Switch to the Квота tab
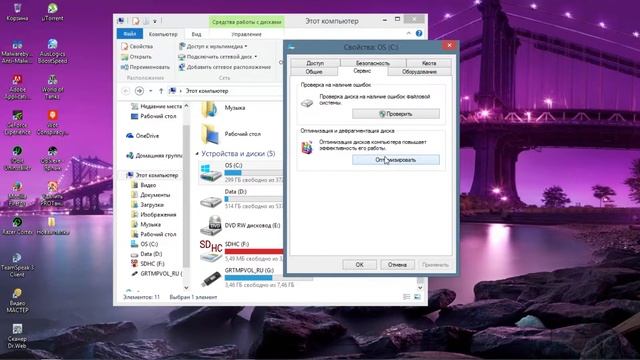 (429, 63)
